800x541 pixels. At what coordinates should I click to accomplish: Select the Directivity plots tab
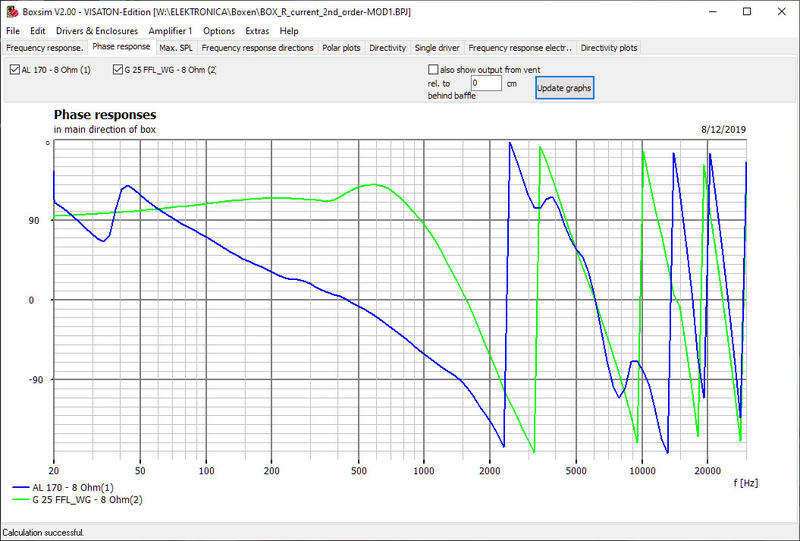608,47
